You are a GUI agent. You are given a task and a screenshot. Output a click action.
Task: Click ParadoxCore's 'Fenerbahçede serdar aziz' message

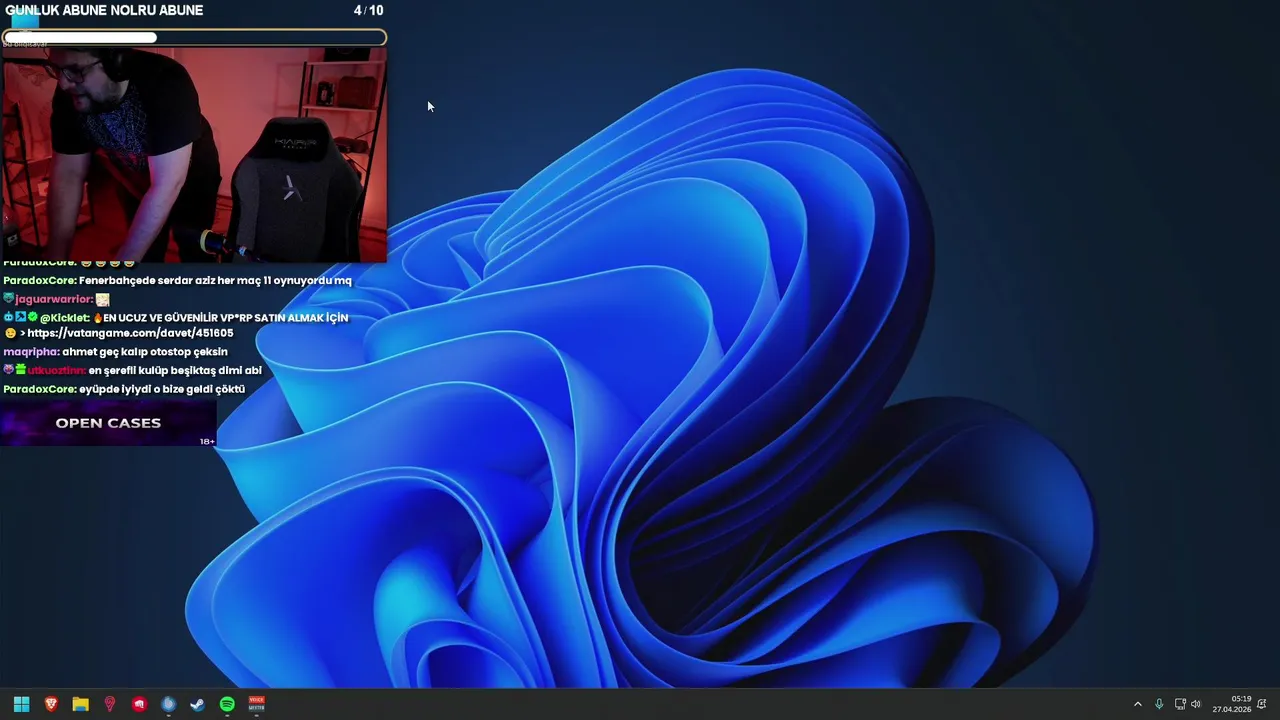215,281
